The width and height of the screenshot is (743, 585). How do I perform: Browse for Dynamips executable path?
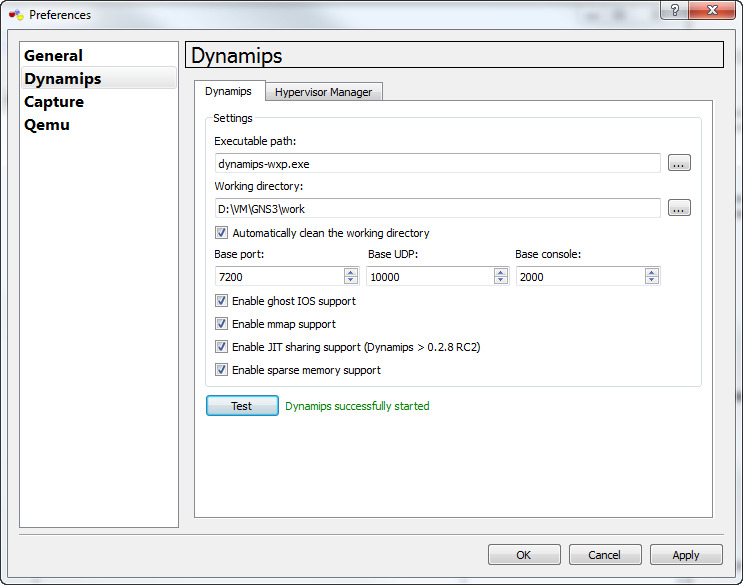[x=679, y=163]
